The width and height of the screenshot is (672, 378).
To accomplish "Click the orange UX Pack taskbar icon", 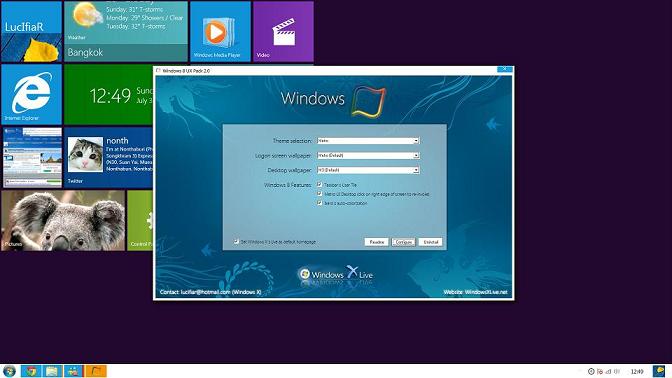I will click(x=96, y=371).
